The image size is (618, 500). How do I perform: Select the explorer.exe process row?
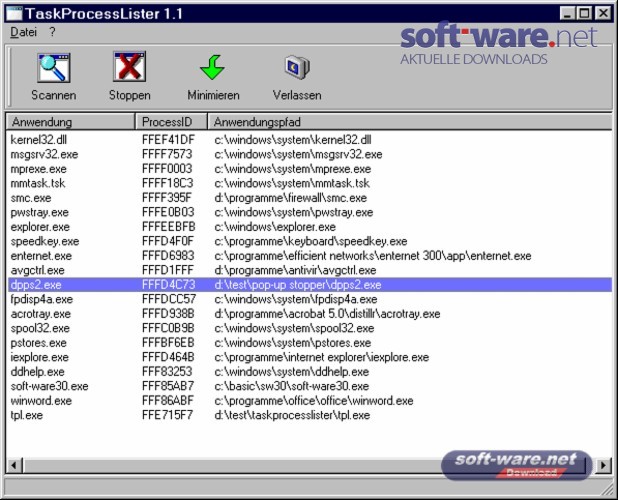310,227
